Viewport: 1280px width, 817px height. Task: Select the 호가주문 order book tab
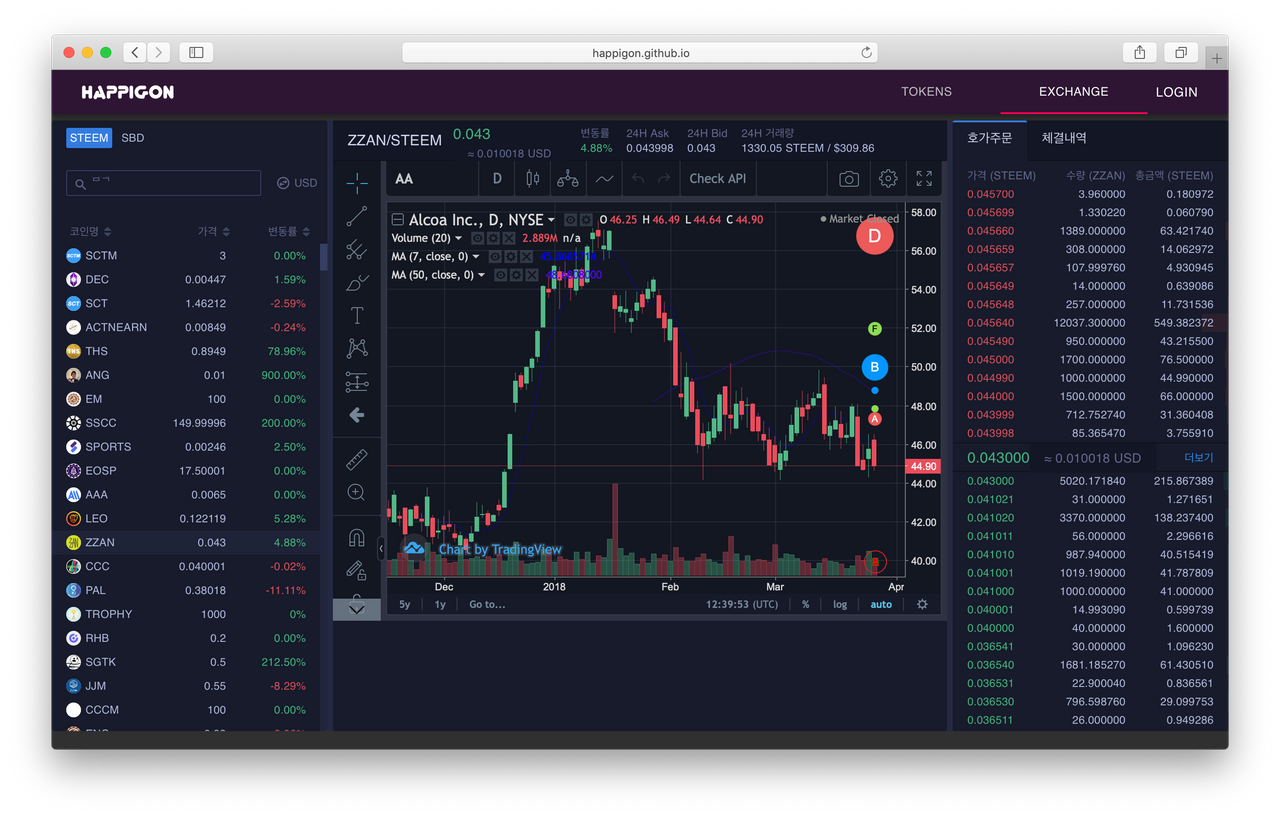click(989, 138)
